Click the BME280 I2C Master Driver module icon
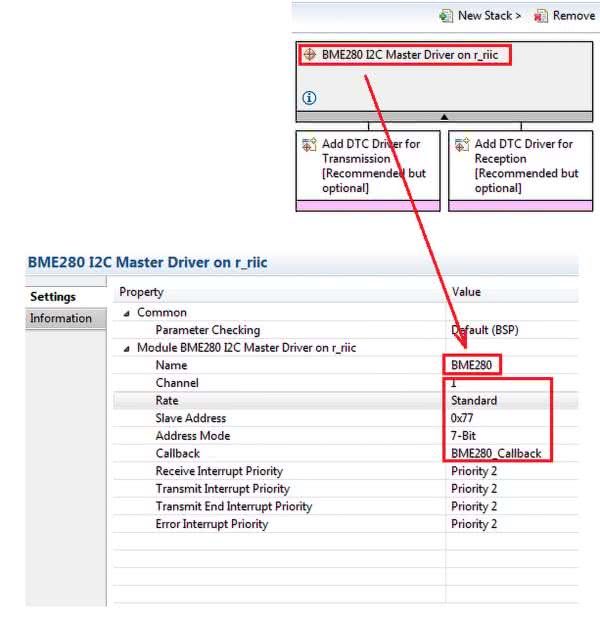The width and height of the screenshot is (600, 623). [310, 54]
